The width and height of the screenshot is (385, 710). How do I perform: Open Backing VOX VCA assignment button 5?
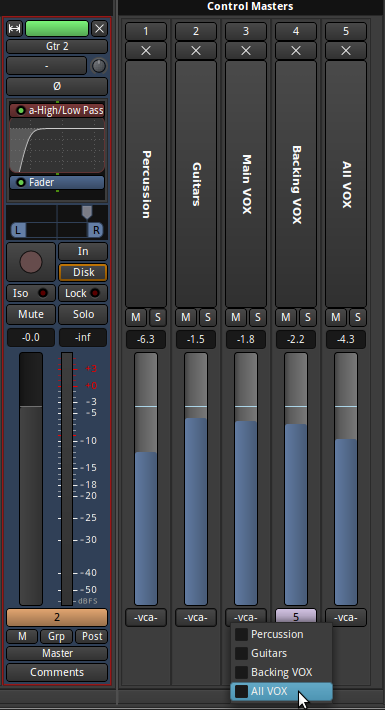tap(296, 617)
